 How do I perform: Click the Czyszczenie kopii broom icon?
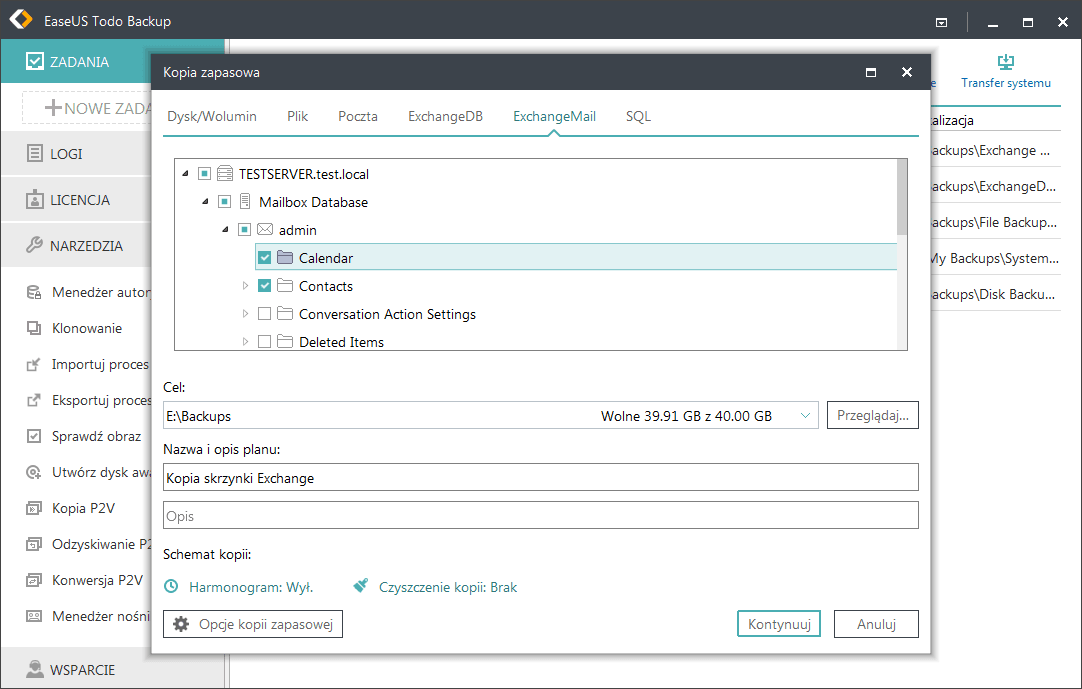click(361, 587)
